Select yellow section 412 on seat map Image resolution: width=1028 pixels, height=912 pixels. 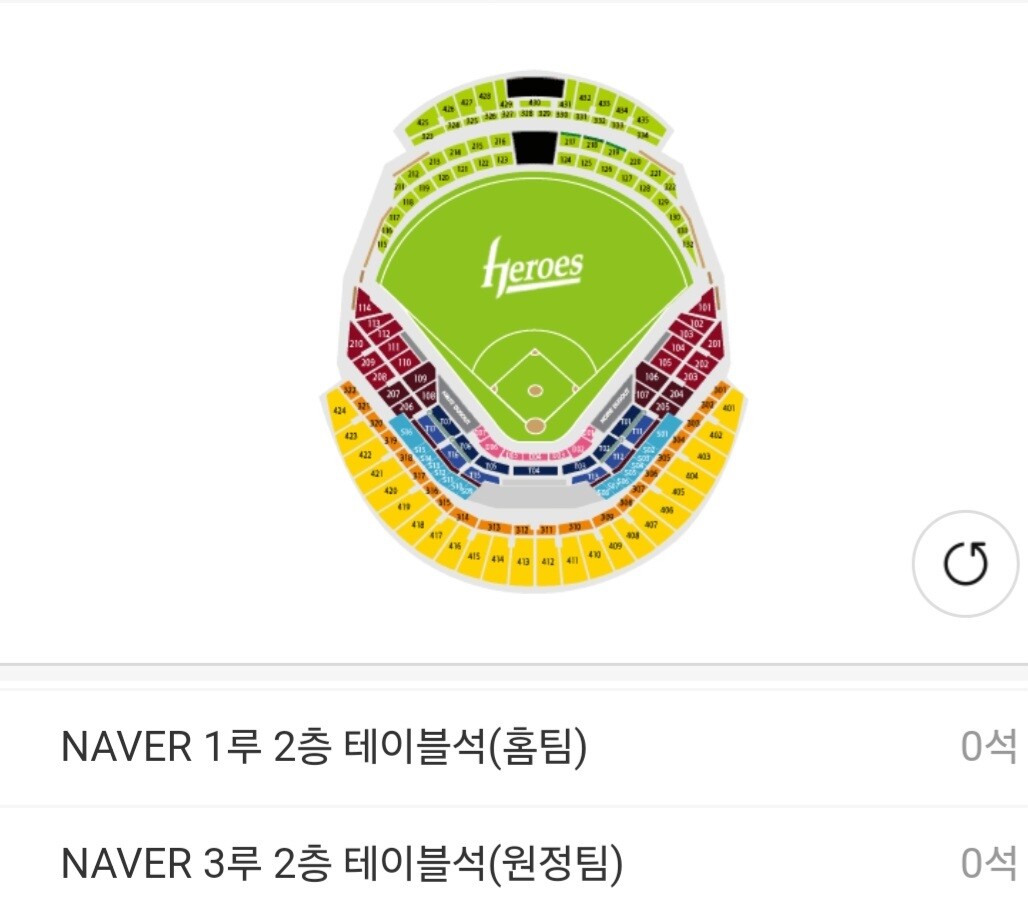tap(547, 561)
